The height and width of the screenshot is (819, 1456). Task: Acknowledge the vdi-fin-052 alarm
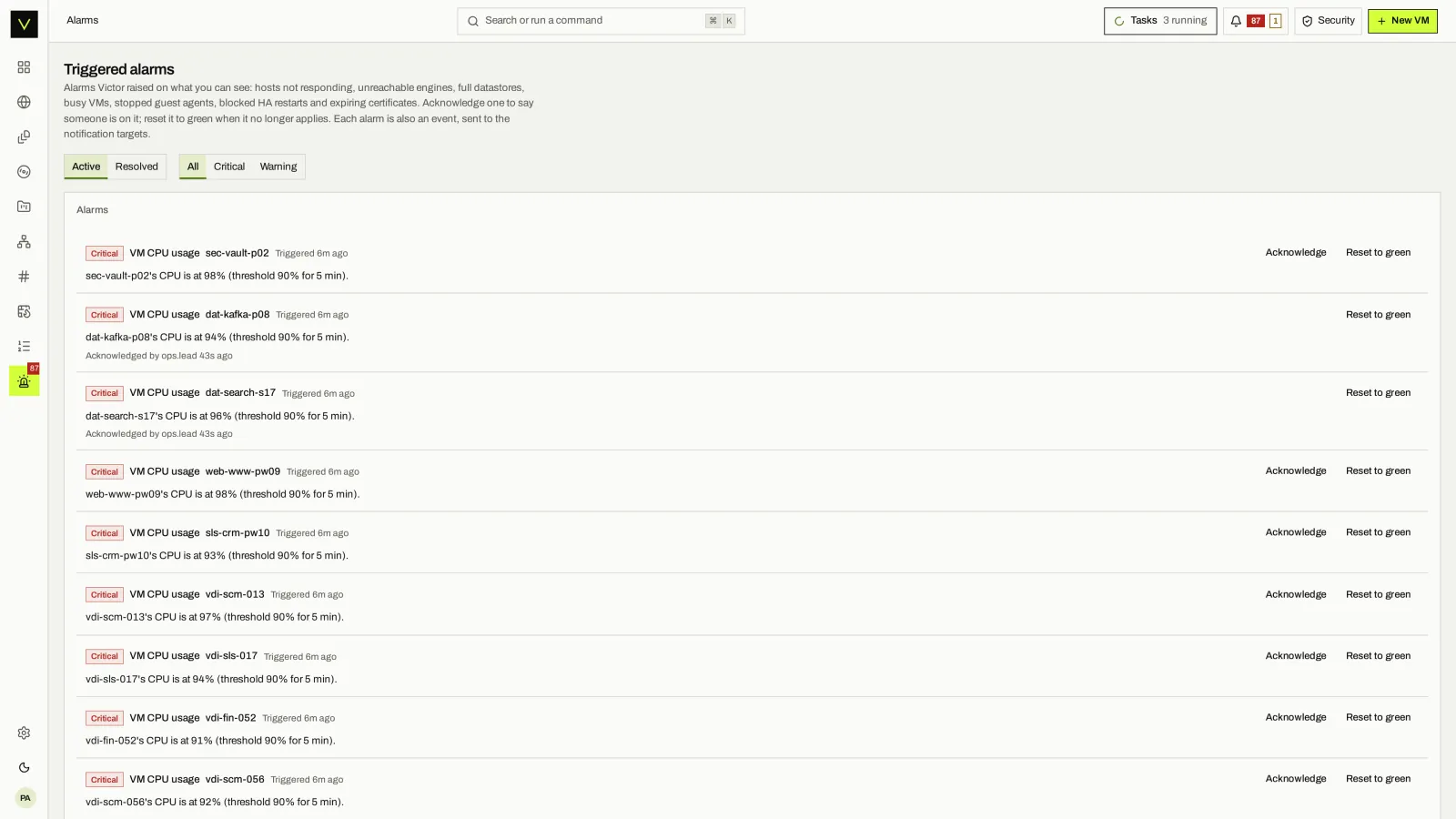click(1295, 717)
